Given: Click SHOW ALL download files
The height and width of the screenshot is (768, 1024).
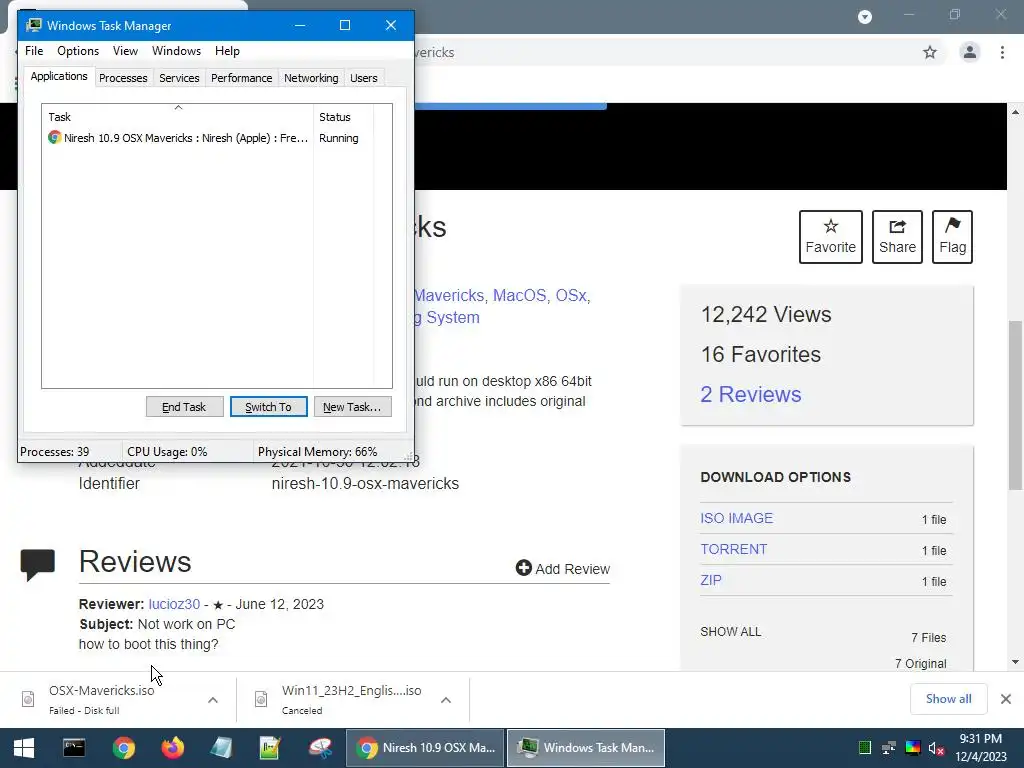Looking at the screenshot, I should point(730,632).
